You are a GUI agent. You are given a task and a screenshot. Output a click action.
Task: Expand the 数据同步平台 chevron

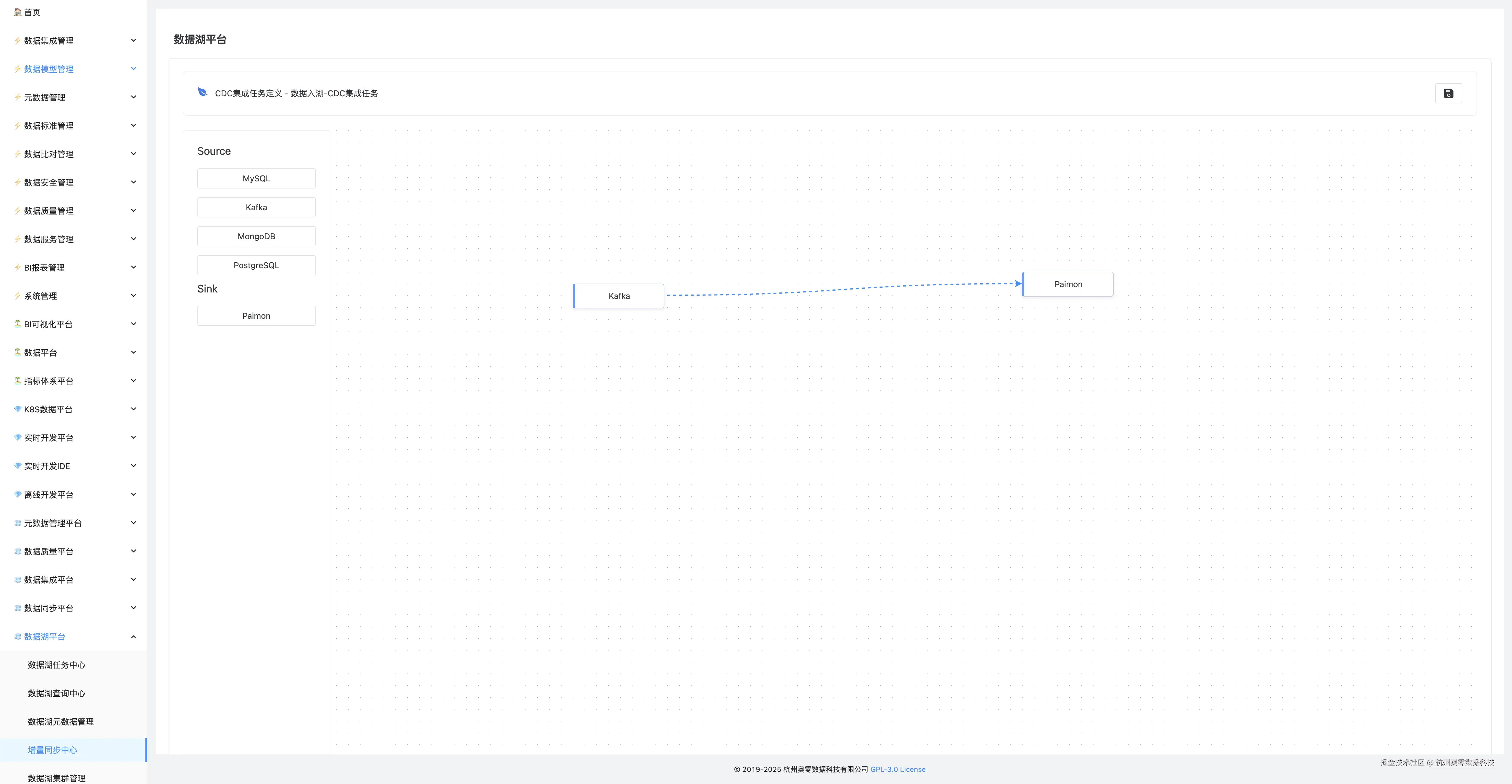133,608
